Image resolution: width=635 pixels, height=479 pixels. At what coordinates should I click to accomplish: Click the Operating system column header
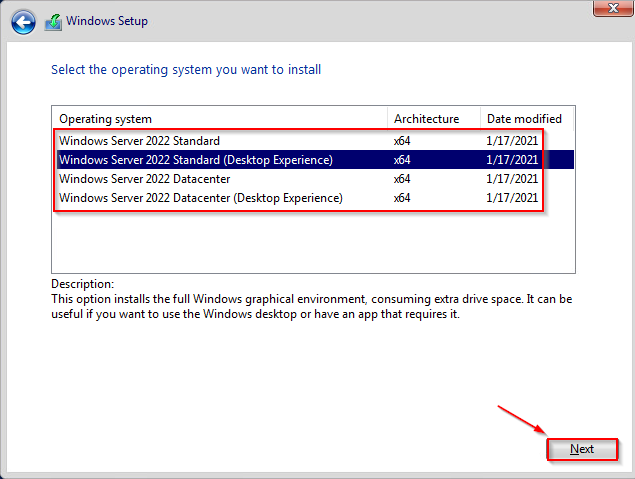pos(220,119)
